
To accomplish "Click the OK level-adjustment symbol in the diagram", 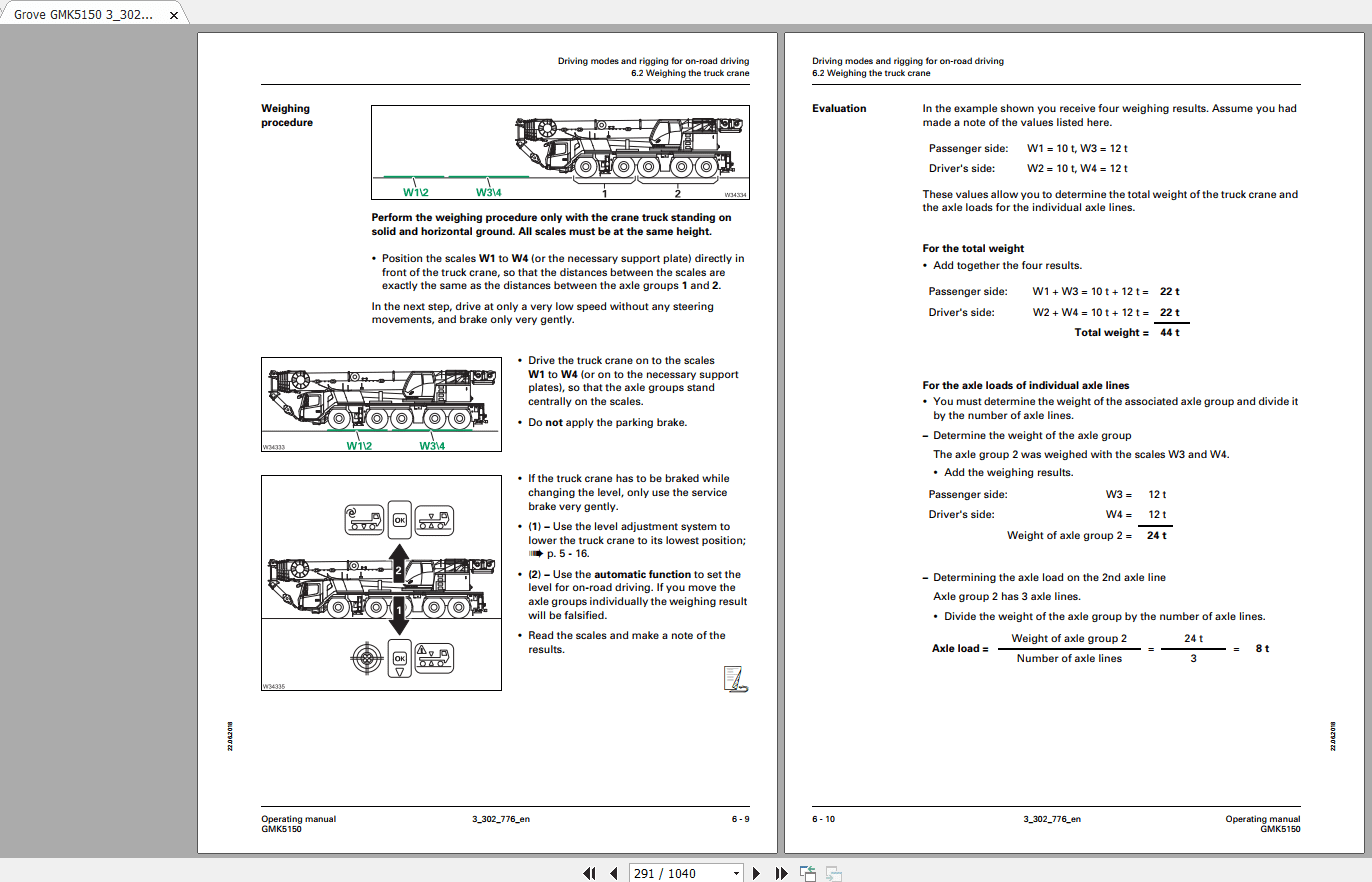I will (x=399, y=520).
